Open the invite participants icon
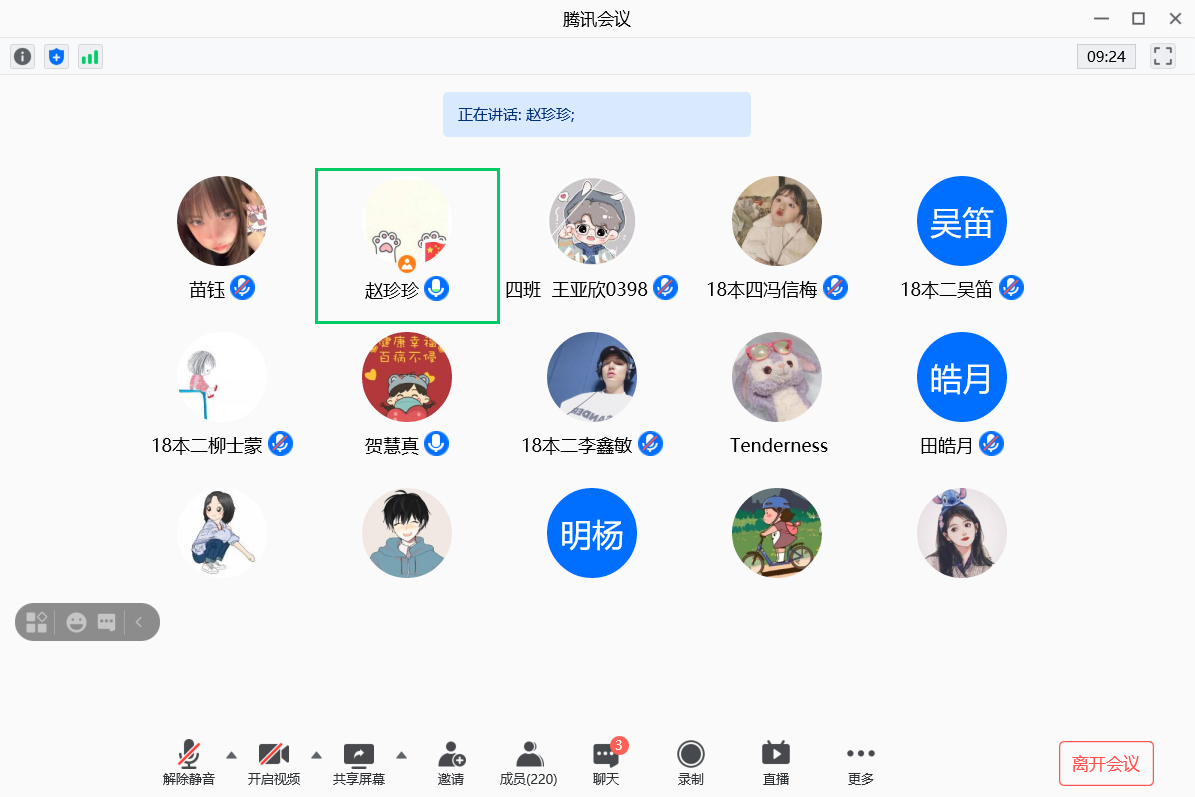This screenshot has width=1195, height=797. tap(451, 763)
